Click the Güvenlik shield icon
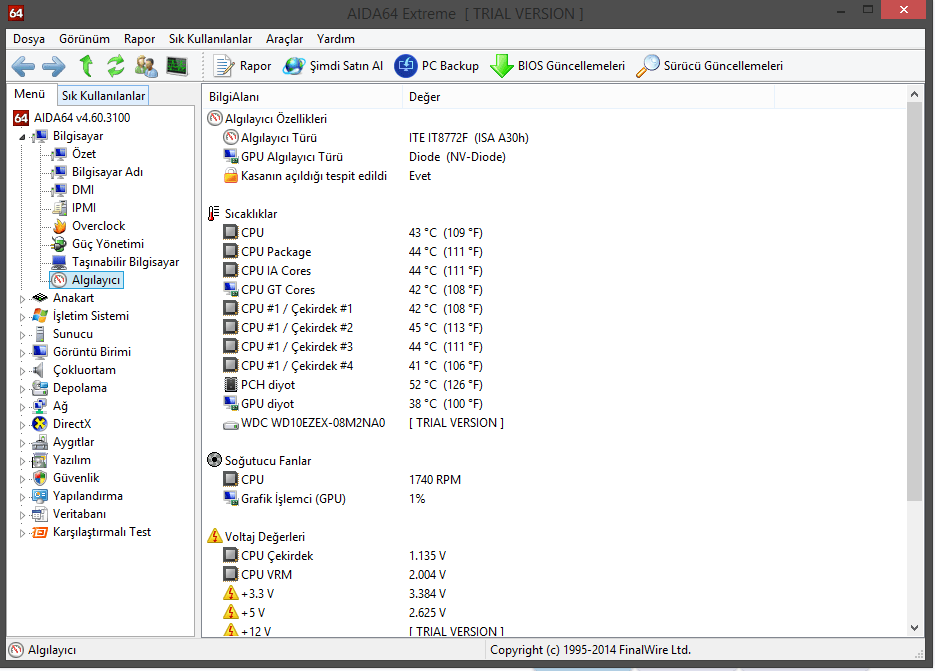The image size is (935, 671). [x=39, y=478]
